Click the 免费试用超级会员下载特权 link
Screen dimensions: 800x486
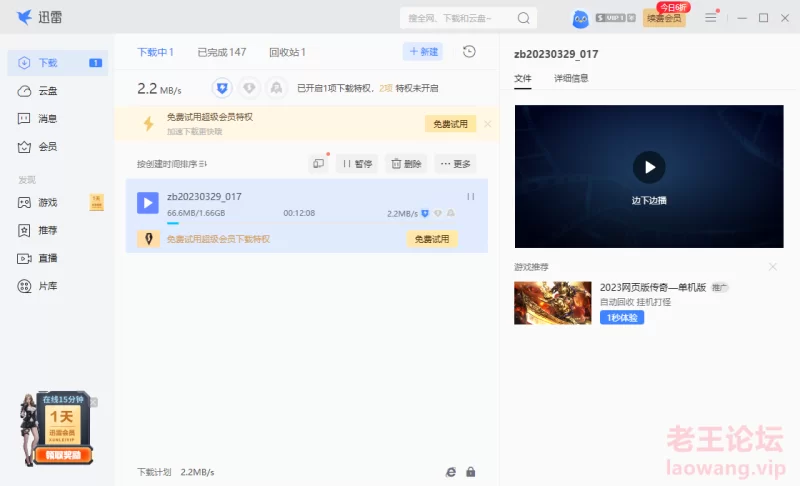click(x=218, y=239)
